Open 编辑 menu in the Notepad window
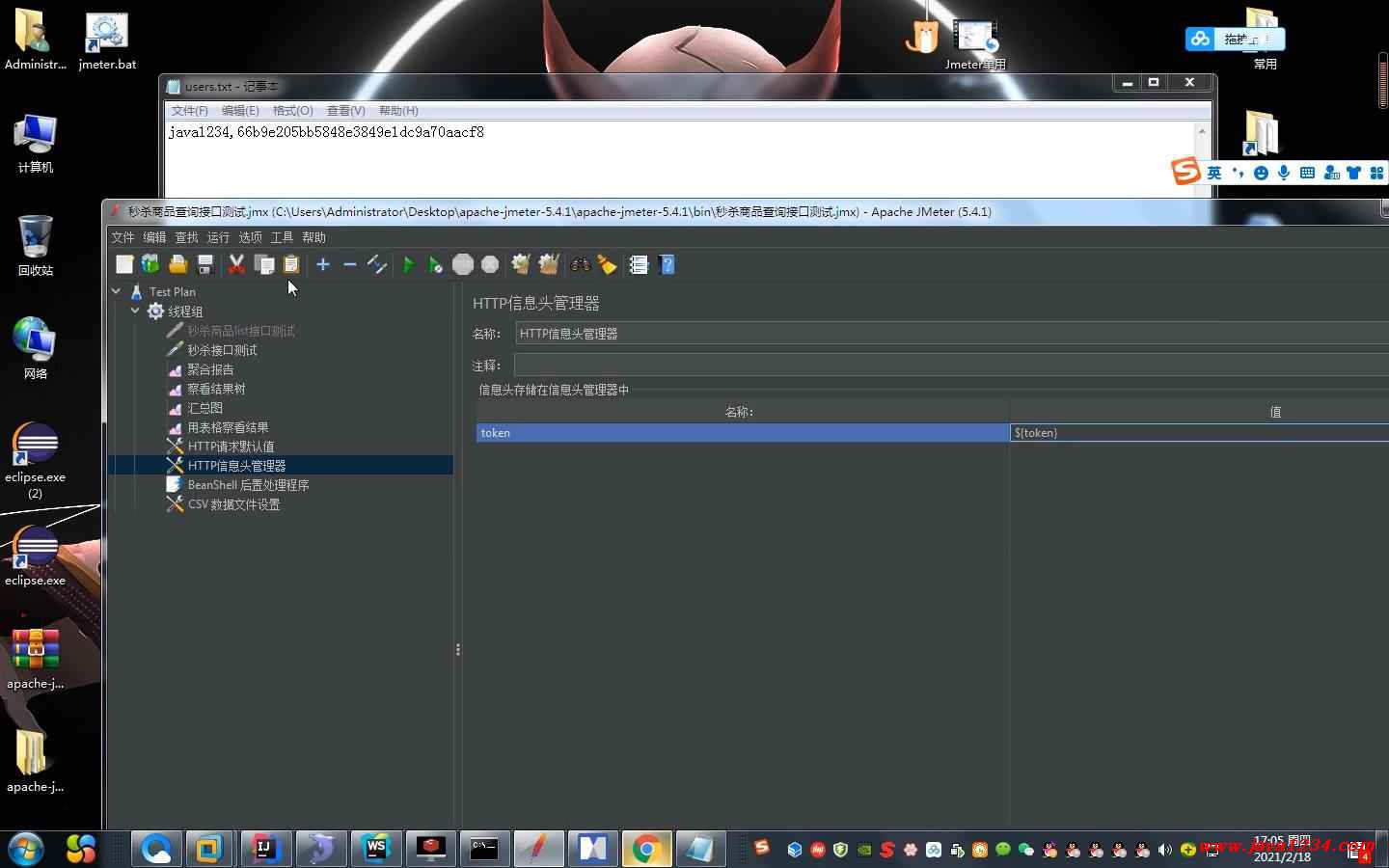This screenshot has width=1389, height=868. click(x=240, y=111)
